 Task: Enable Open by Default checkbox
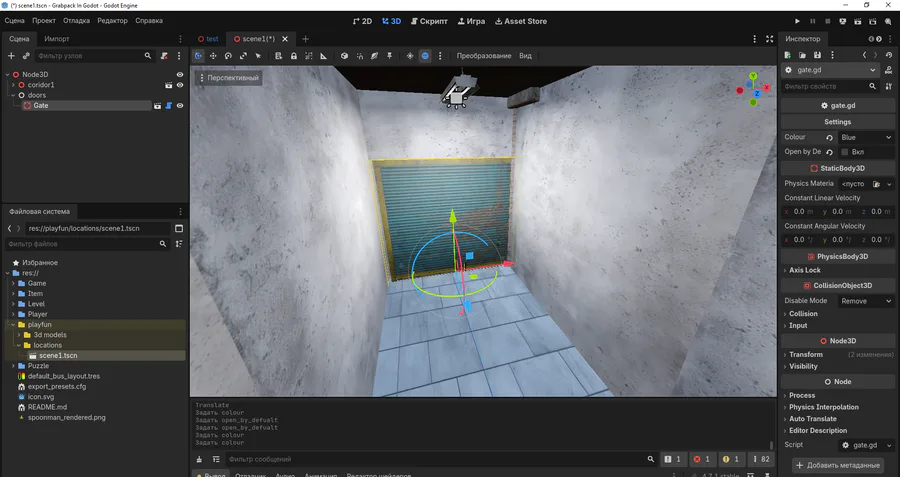(x=845, y=152)
